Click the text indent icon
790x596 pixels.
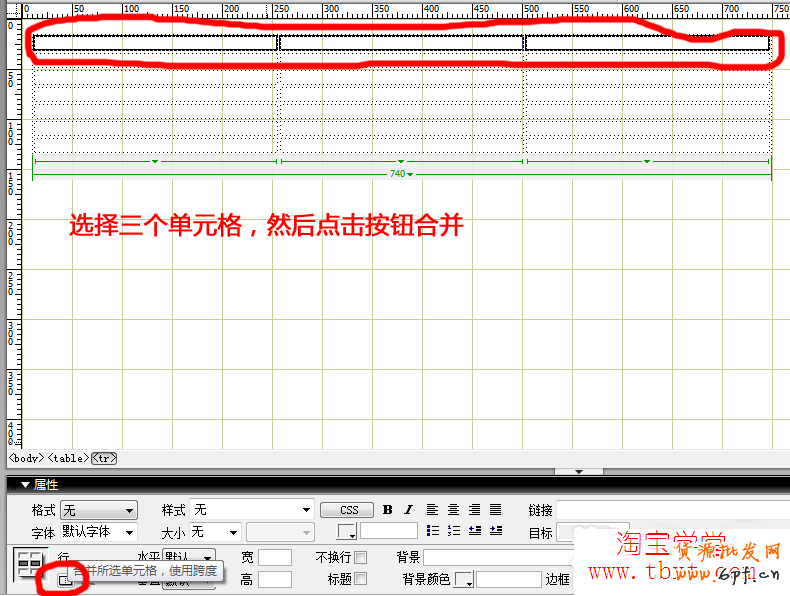click(495, 531)
